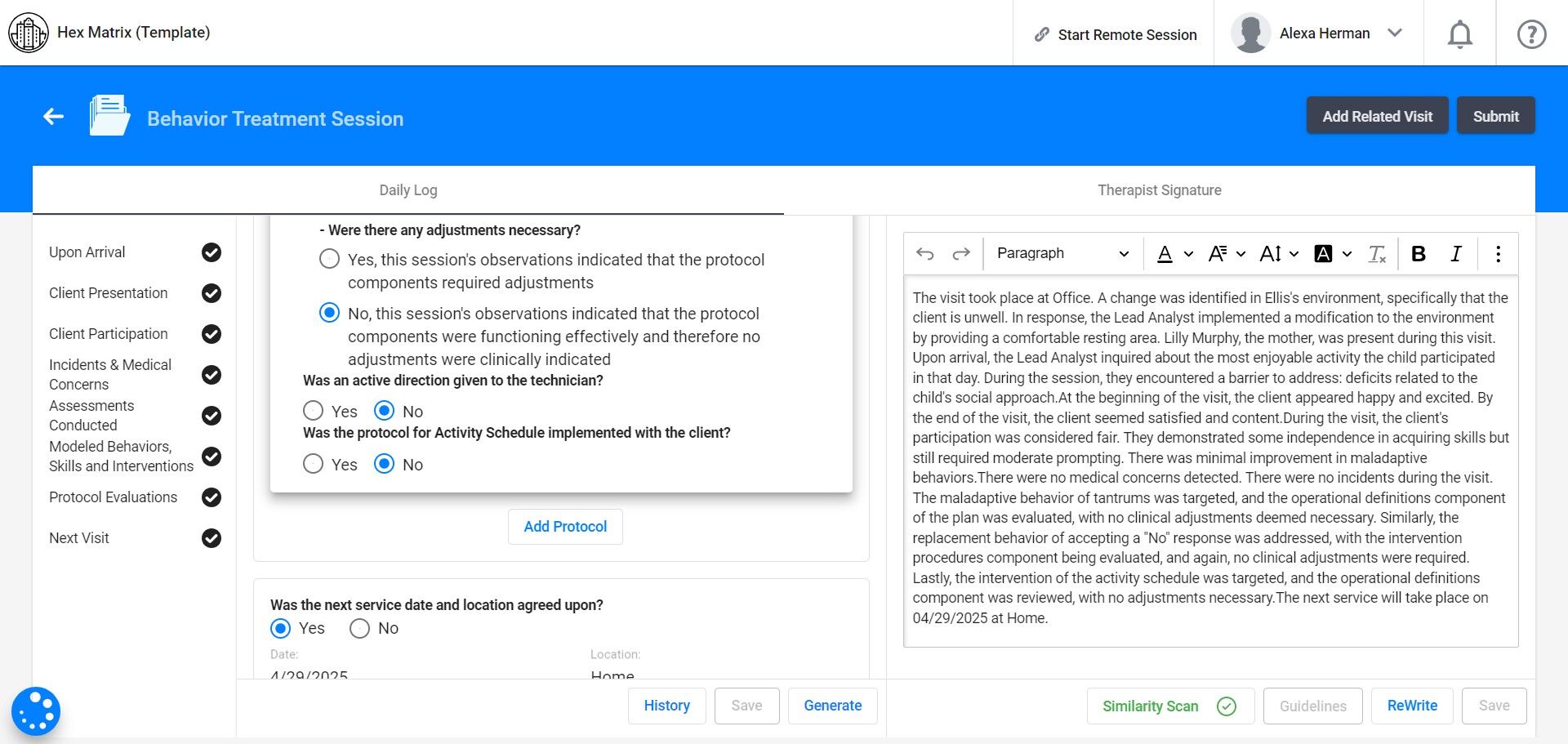
Task: Switch to the Therapist Signature tab
Action: [x=1159, y=190]
